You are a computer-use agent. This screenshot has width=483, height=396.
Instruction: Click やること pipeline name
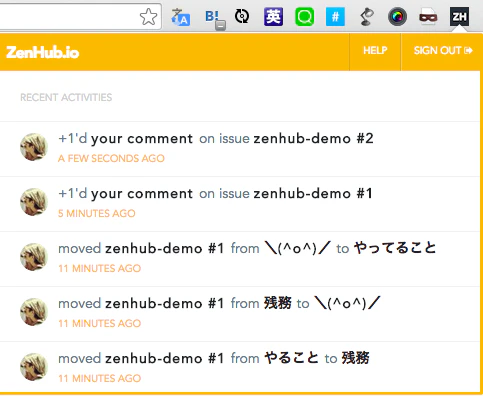click(292, 358)
